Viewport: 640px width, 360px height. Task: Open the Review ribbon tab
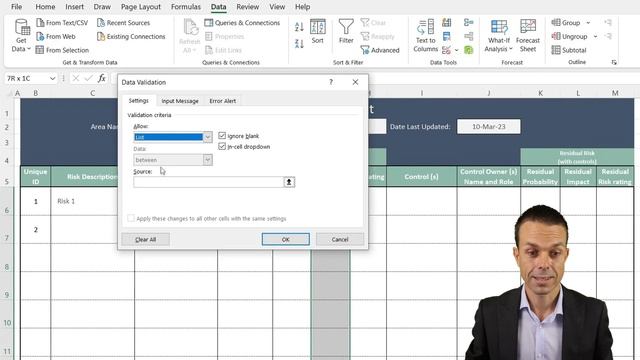247,7
